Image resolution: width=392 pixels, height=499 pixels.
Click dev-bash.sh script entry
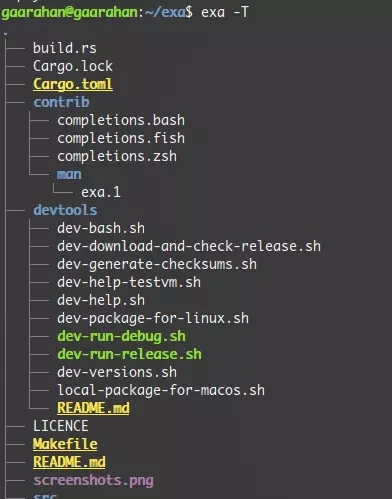[x=101, y=228]
